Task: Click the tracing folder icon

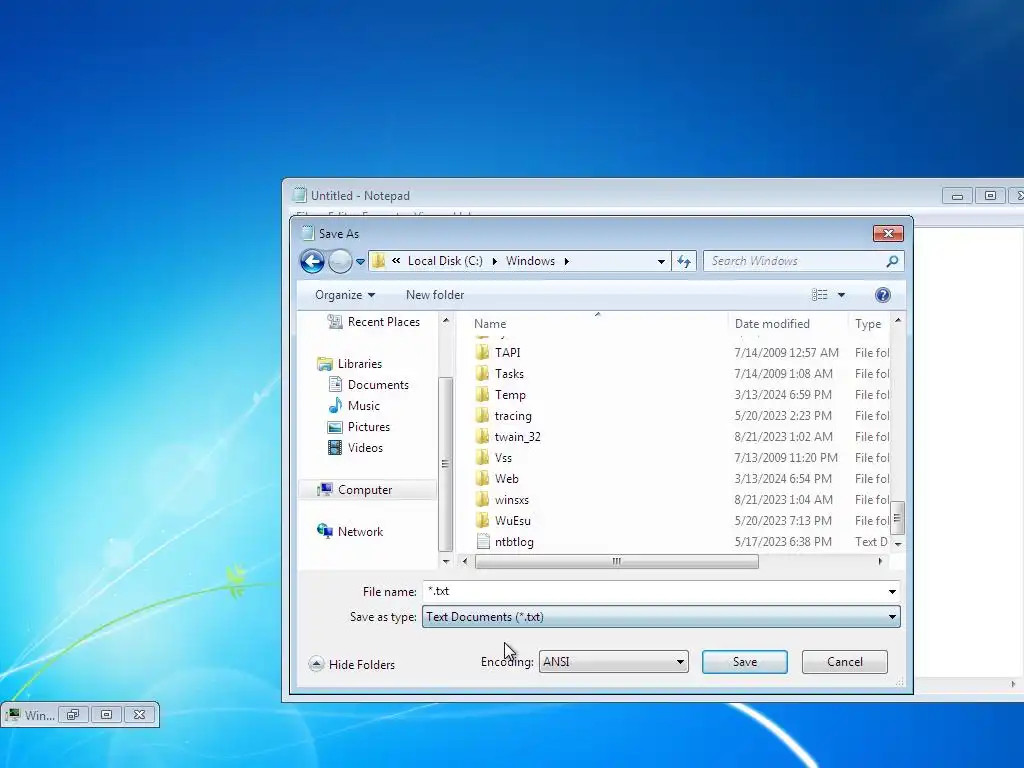Action: tap(482, 415)
